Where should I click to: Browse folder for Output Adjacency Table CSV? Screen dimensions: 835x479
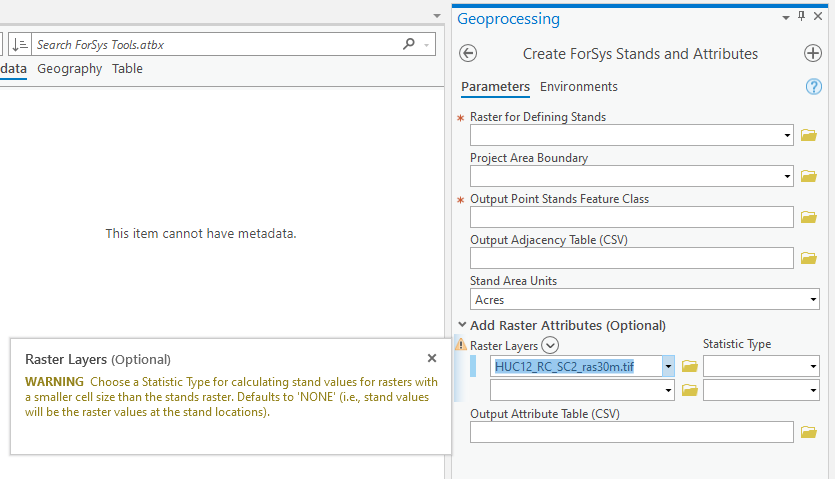809,258
